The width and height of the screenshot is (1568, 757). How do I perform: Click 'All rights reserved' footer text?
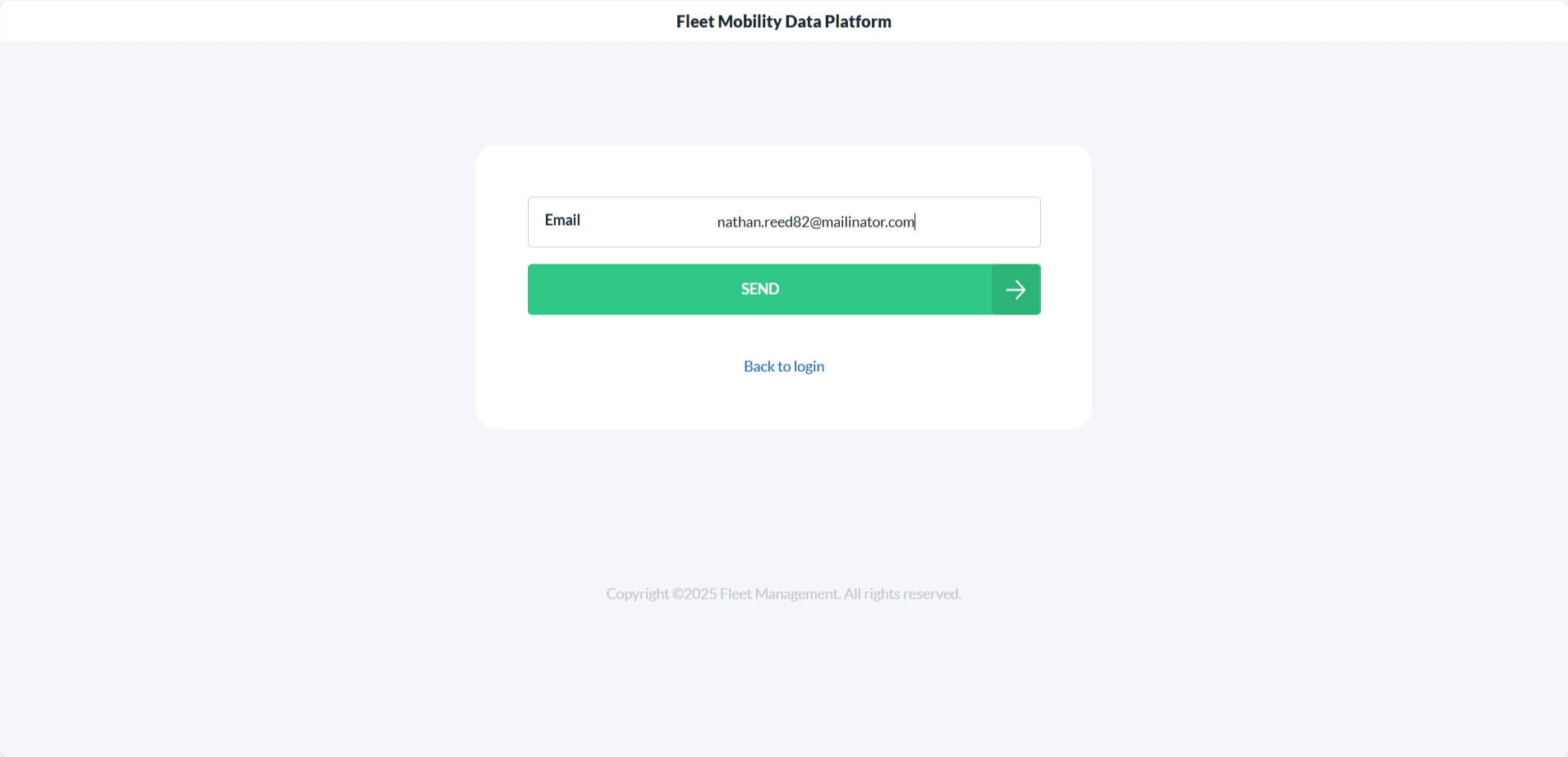click(902, 594)
